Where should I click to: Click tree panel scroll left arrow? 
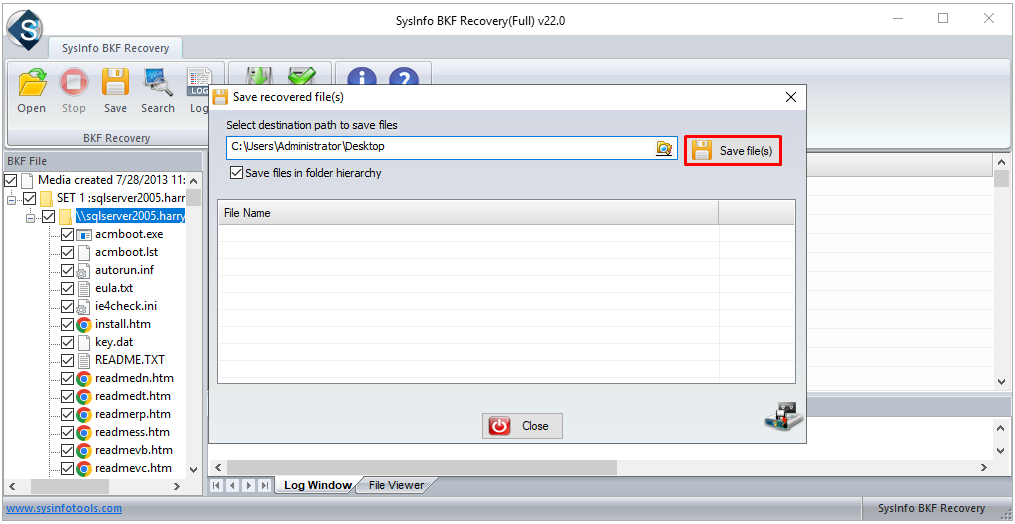(x=10, y=486)
